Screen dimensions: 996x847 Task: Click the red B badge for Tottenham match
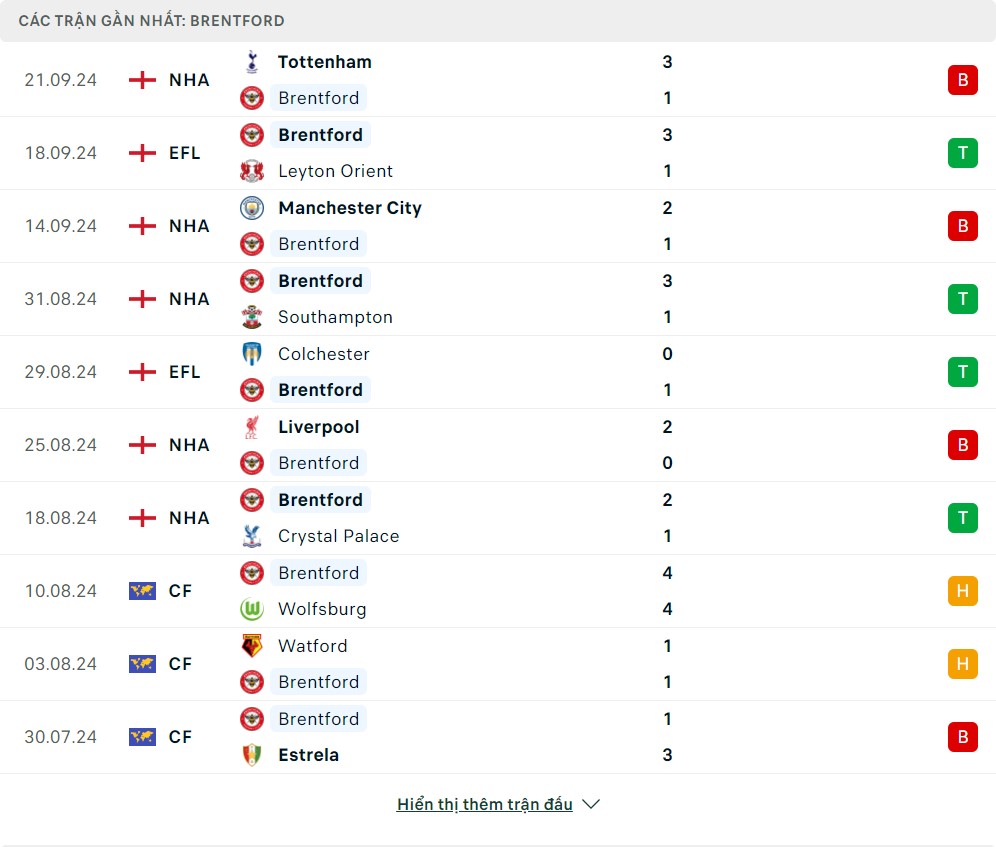point(962,80)
